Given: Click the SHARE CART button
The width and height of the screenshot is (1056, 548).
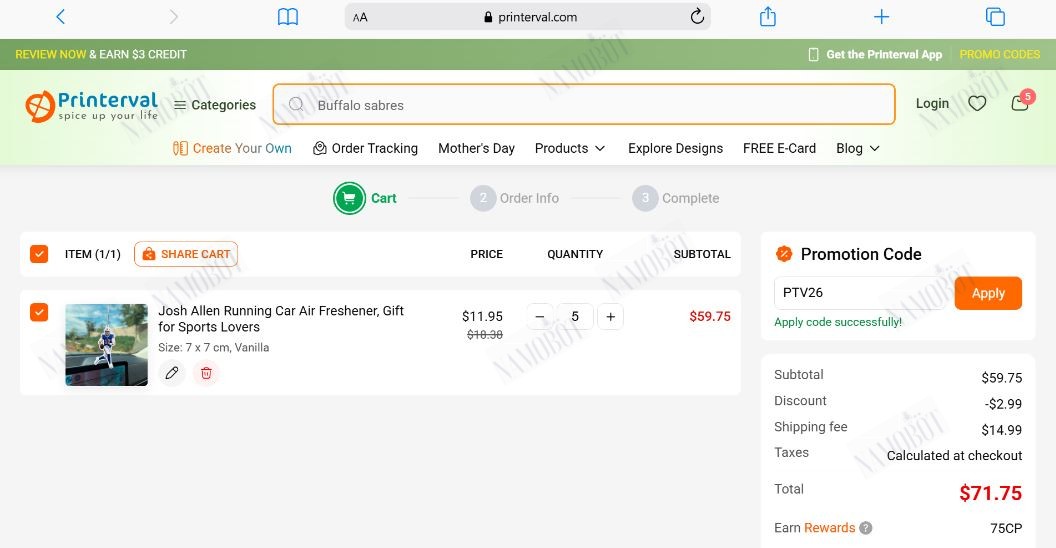Looking at the screenshot, I should coord(186,254).
